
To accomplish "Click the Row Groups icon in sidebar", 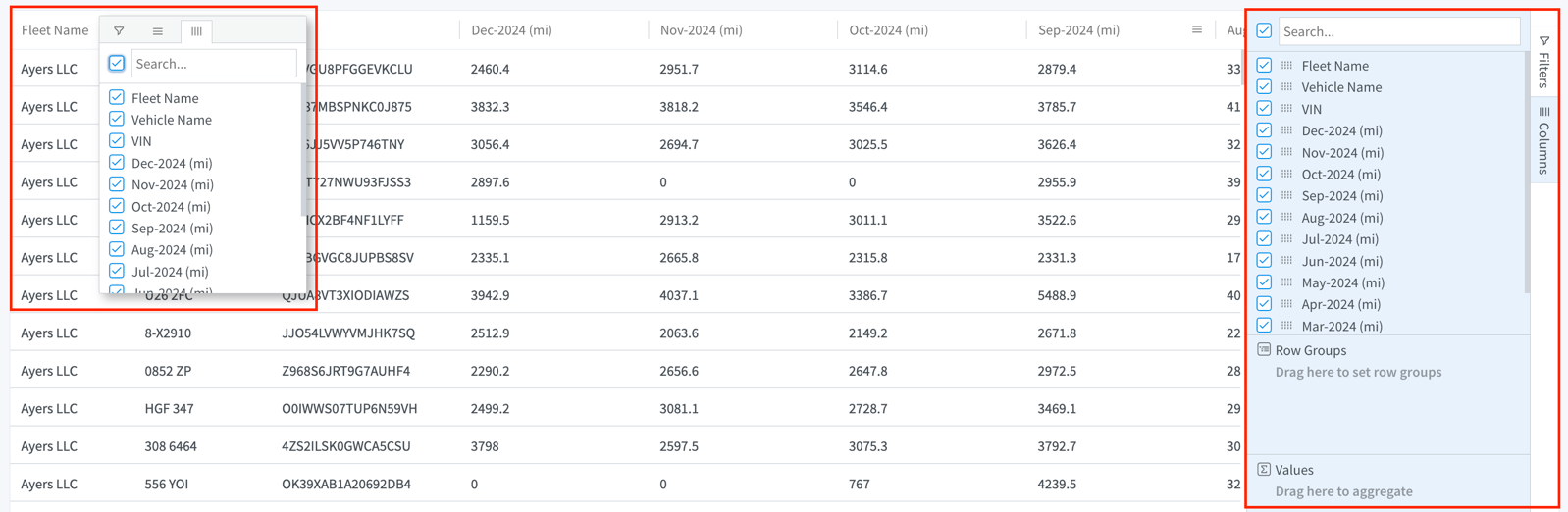I will pos(1264,349).
